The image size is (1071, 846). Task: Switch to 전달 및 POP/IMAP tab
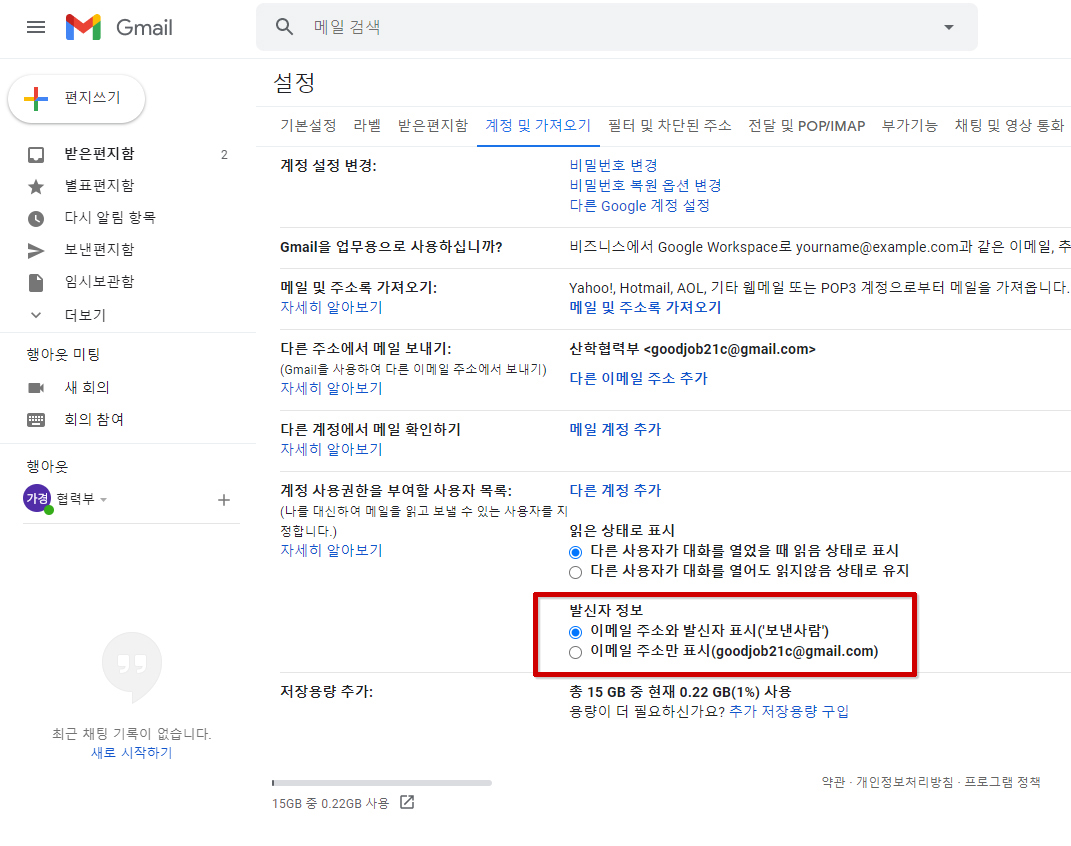pyautogui.click(x=807, y=126)
